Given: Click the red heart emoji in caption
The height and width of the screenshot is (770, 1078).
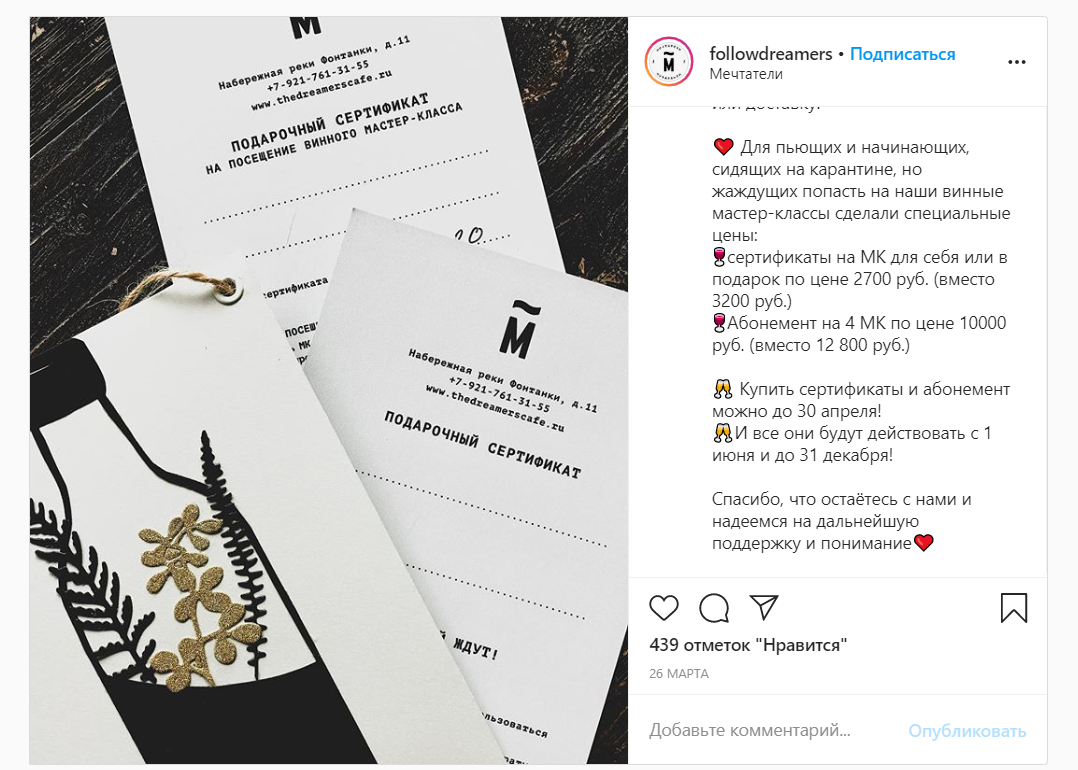Looking at the screenshot, I should pos(723,146).
